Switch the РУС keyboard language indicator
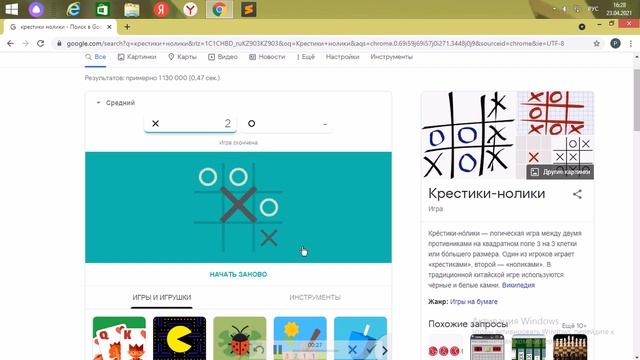640x360 pixels. coord(593,9)
